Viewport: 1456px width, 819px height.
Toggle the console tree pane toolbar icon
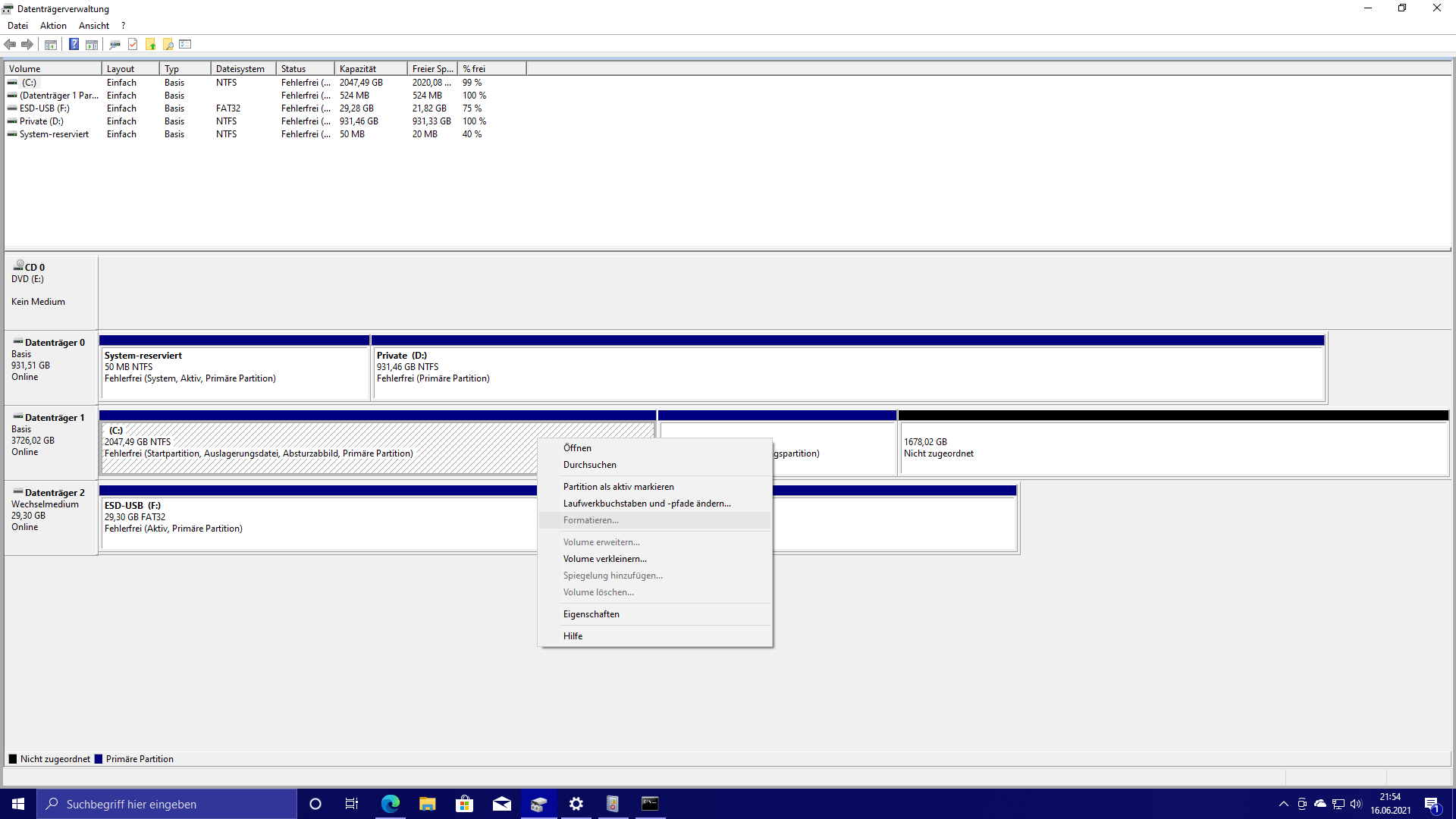tap(51, 44)
